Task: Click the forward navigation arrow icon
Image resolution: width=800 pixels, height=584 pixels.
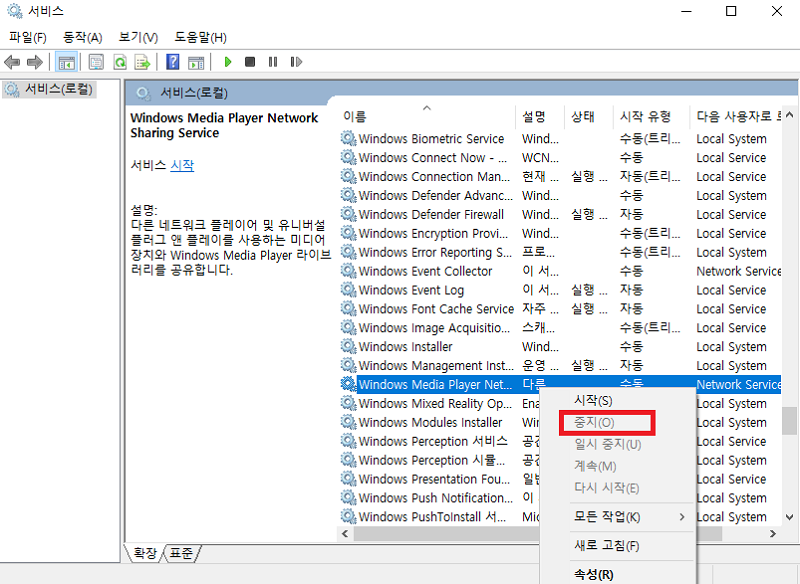Action: click(33, 61)
